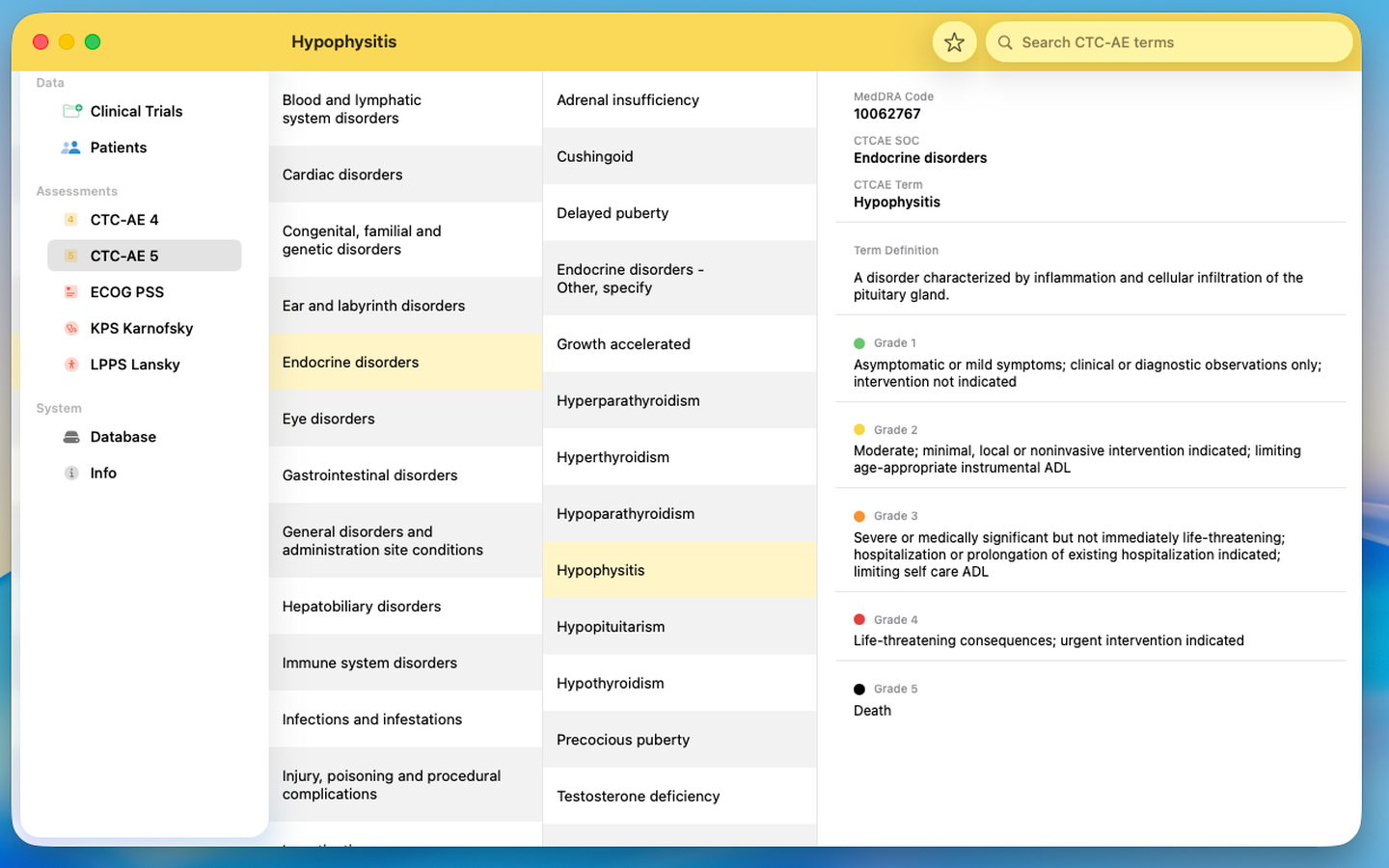
Task: Click Grade 4 life-threatening description
Action: [1049, 640]
